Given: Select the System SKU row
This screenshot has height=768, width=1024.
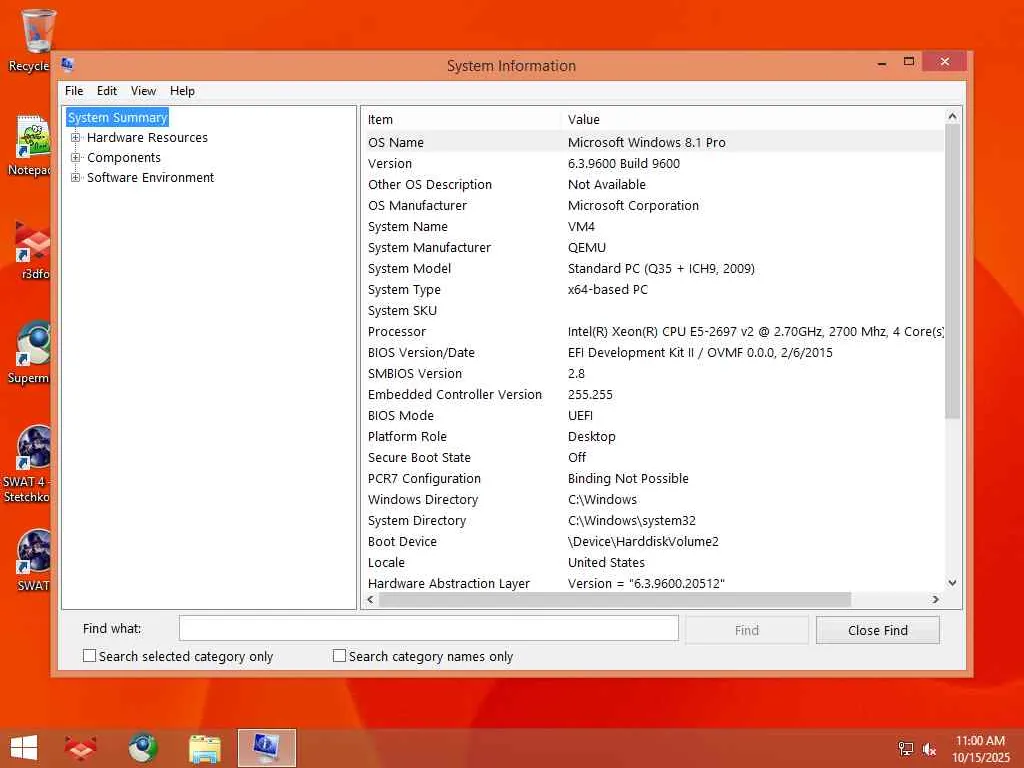Looking at the screenshot, I should [653, 310].
